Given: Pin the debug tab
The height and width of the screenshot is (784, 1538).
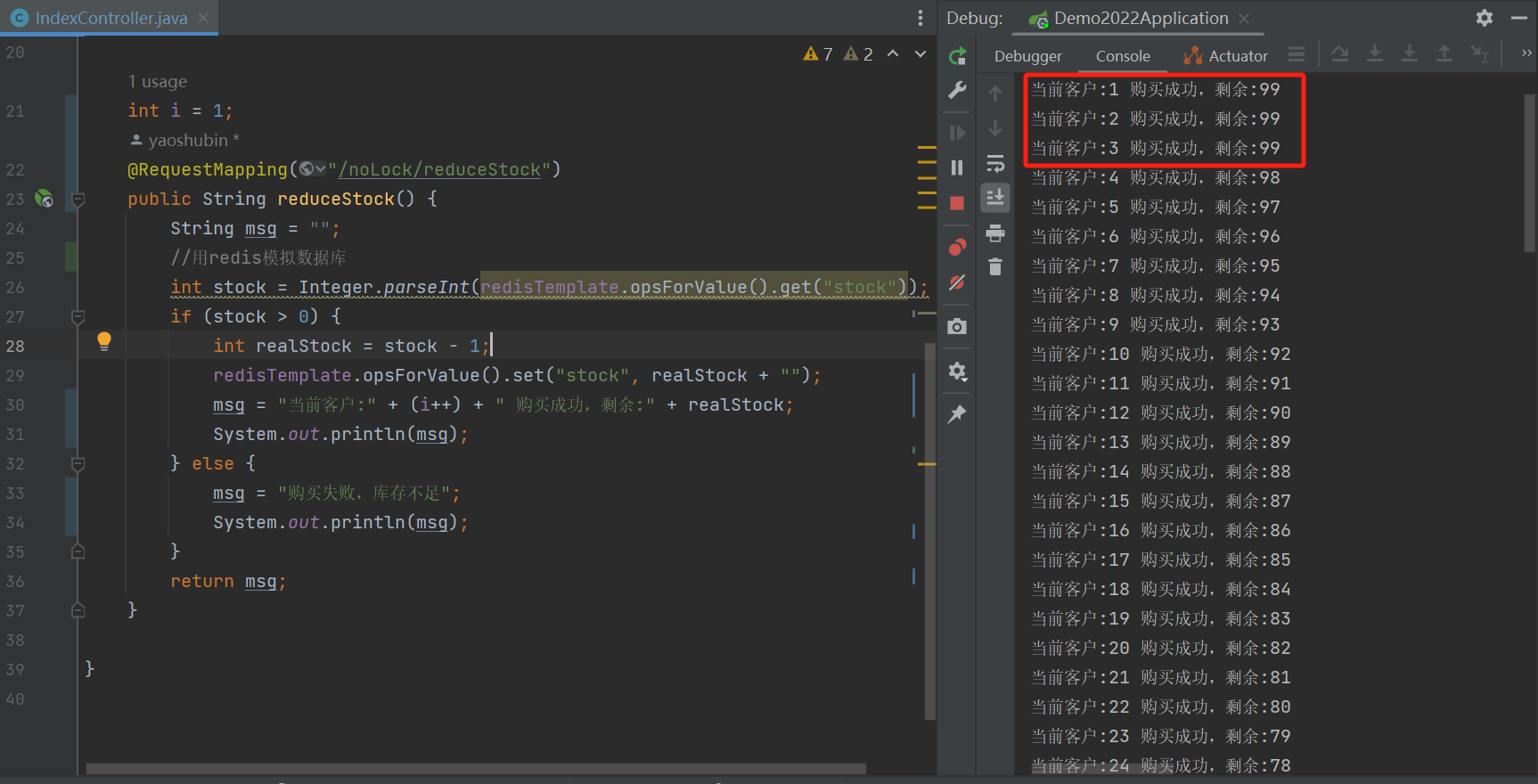Looking at the screenshot, I should pos(958,413).
